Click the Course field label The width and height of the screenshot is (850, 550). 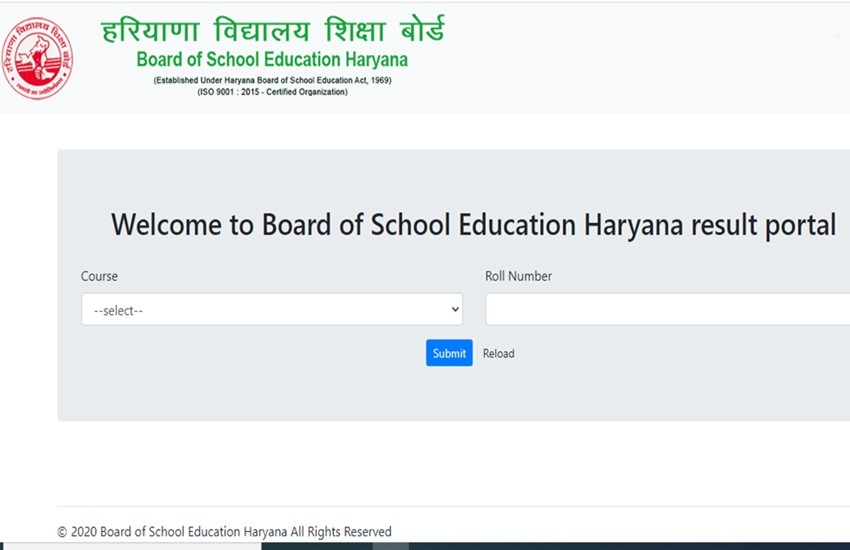99,276
